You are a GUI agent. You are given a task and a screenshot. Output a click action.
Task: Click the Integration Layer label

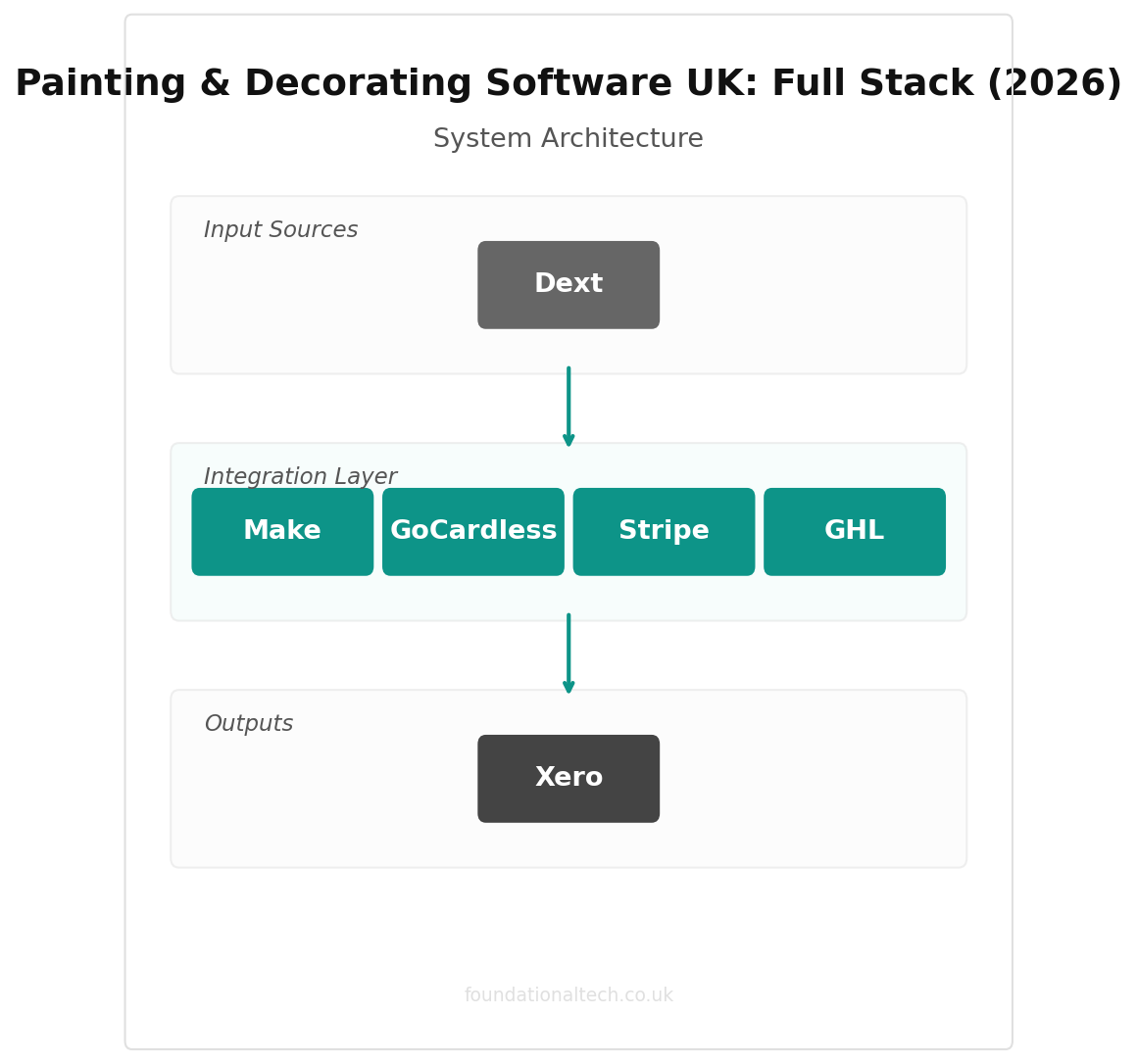300,476
